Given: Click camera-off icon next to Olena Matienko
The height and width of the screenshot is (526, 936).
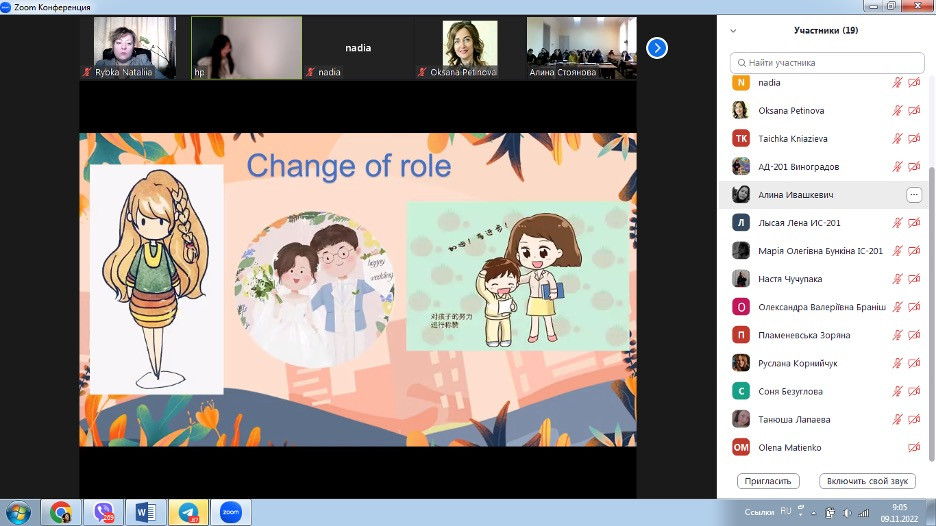Looking at the screenshot, I should [x=914, y=447].
